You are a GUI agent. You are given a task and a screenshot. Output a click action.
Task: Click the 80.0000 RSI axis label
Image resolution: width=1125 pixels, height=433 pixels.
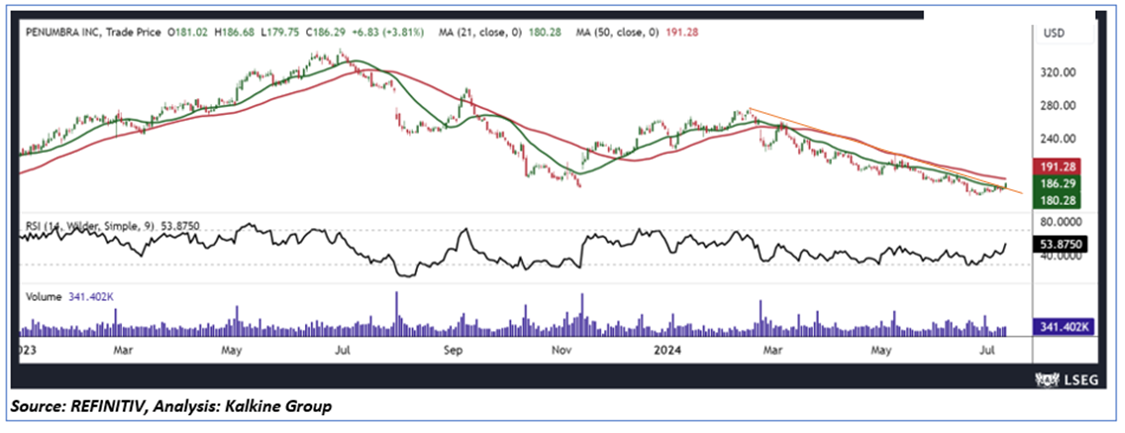click(1060, 224)
